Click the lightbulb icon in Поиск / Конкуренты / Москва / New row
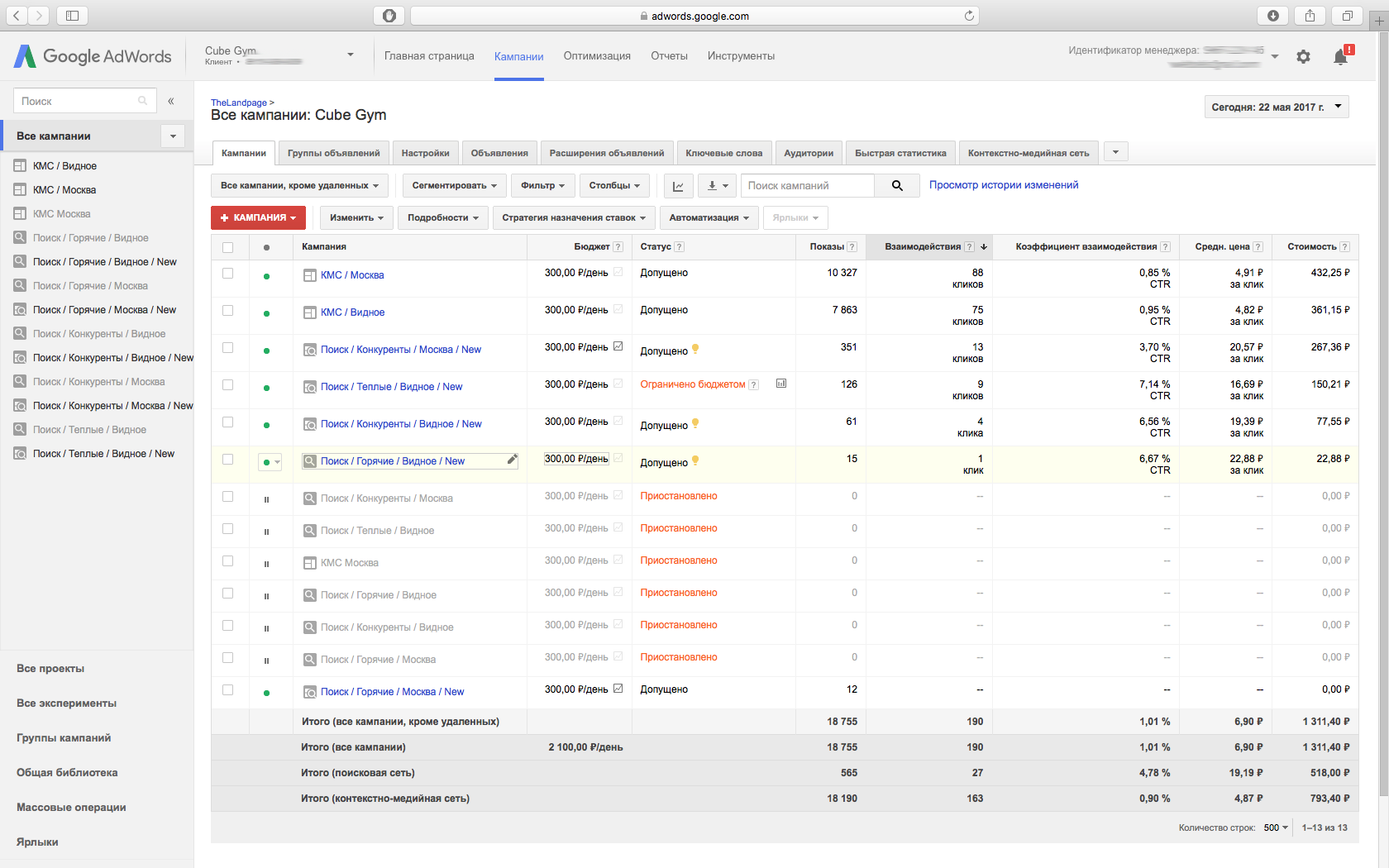This screenshot has width=1389, height=868. click(x=695, y=349)
